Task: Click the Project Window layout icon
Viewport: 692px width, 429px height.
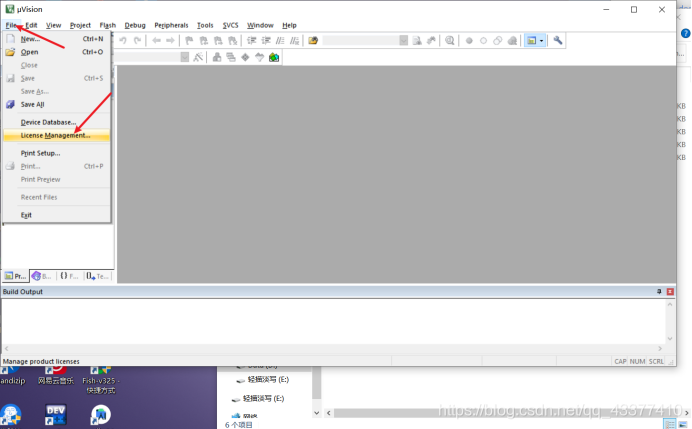Action: point(531,41)
